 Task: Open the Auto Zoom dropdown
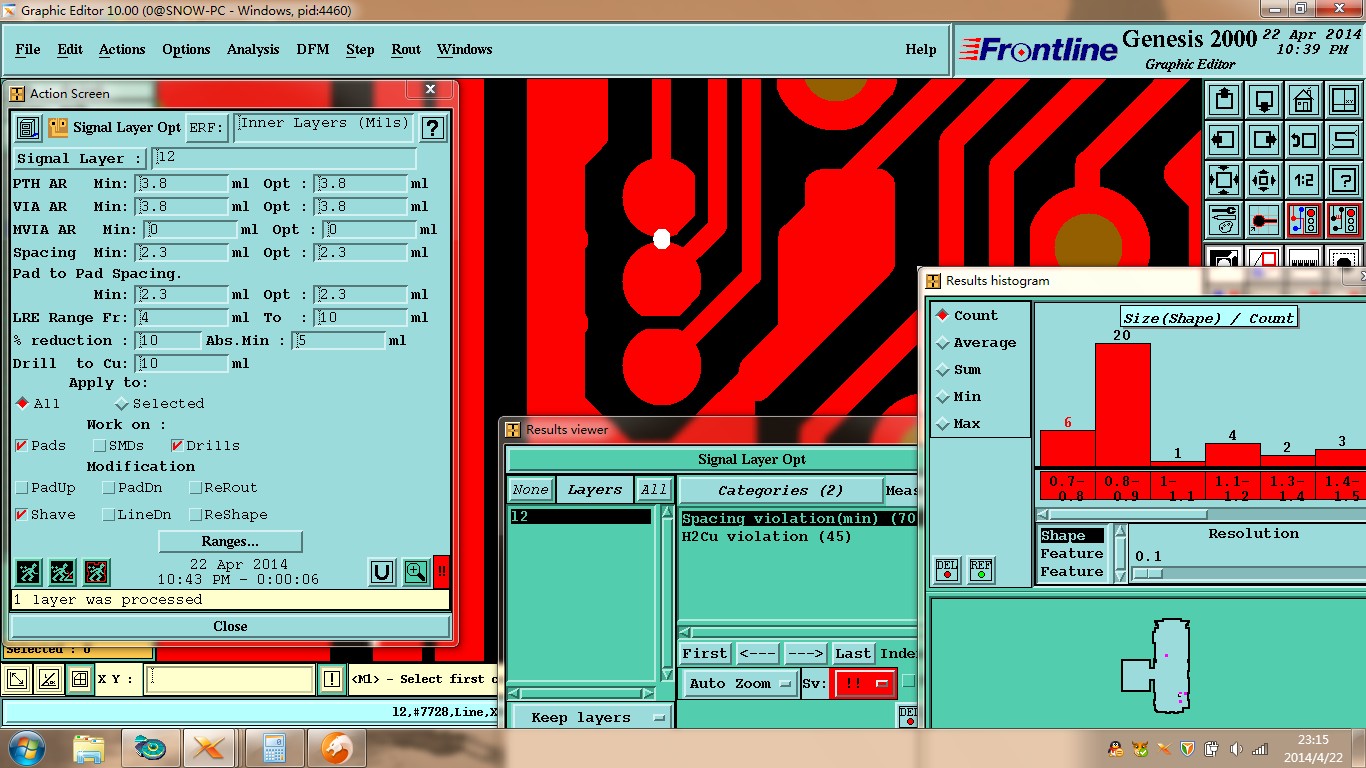click(739, 684)
